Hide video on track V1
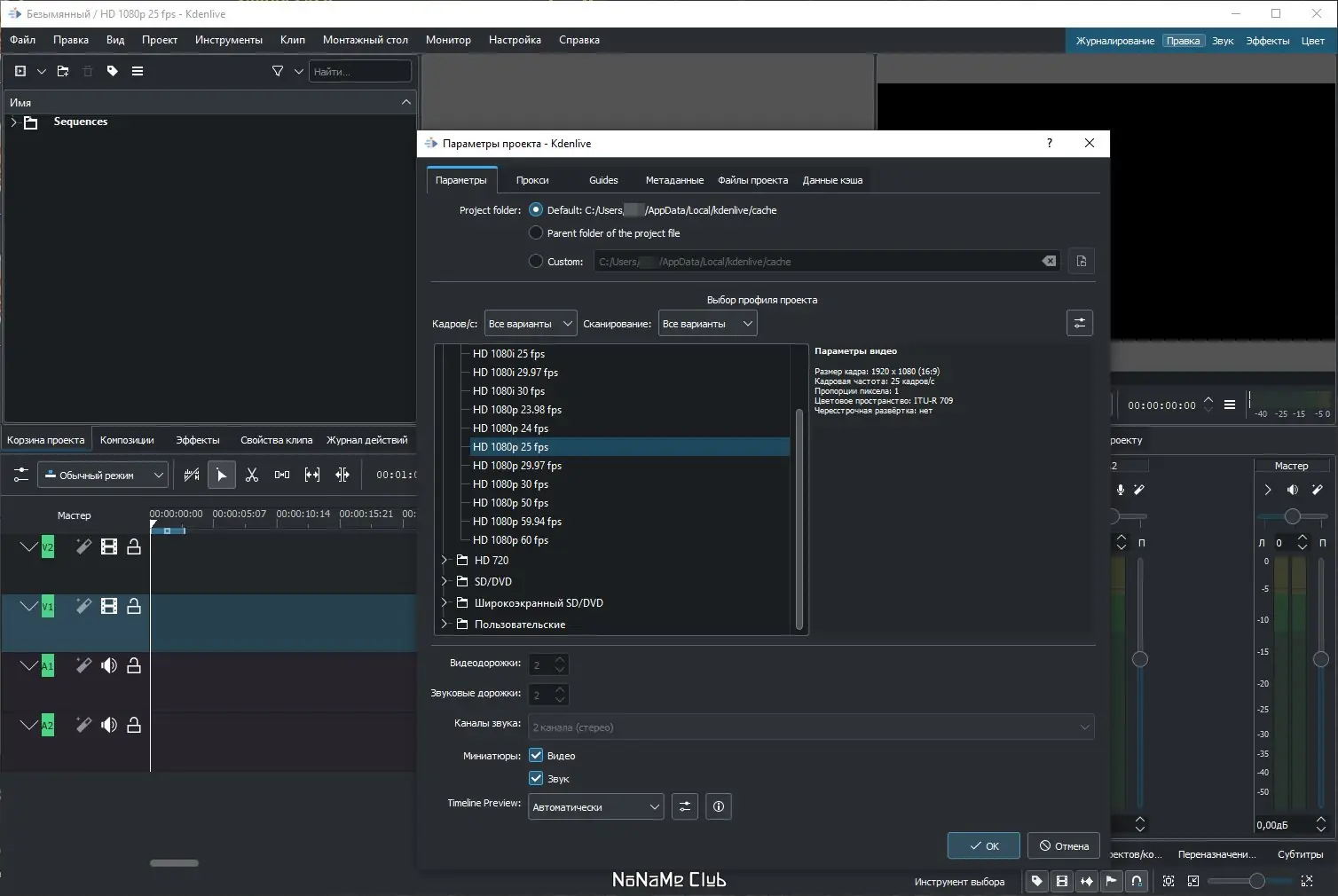The width and height of the screenshot is (1338, 896). click(109, 606)
